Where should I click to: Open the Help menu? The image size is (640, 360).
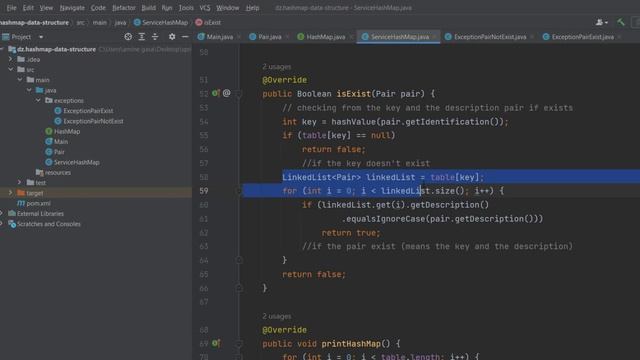253,8
